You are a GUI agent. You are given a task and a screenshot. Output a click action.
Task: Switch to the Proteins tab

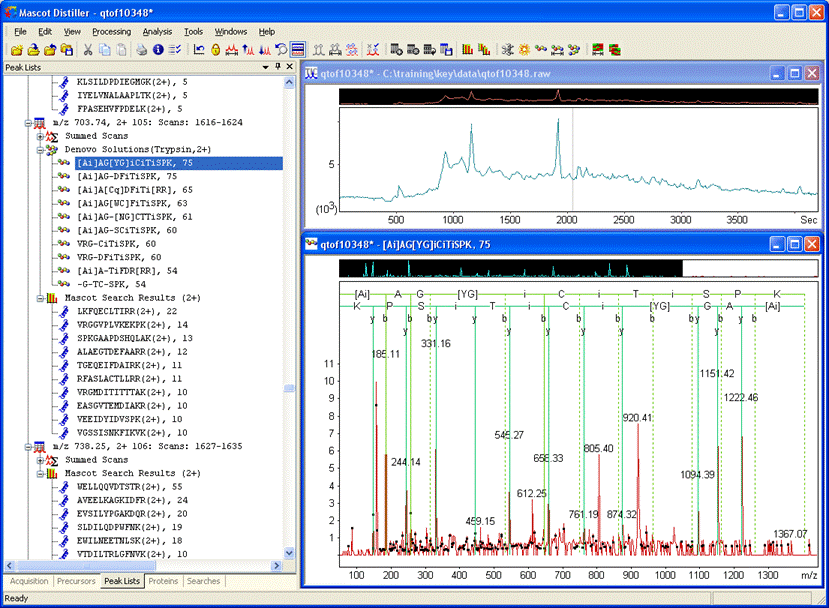coord(163,581)
